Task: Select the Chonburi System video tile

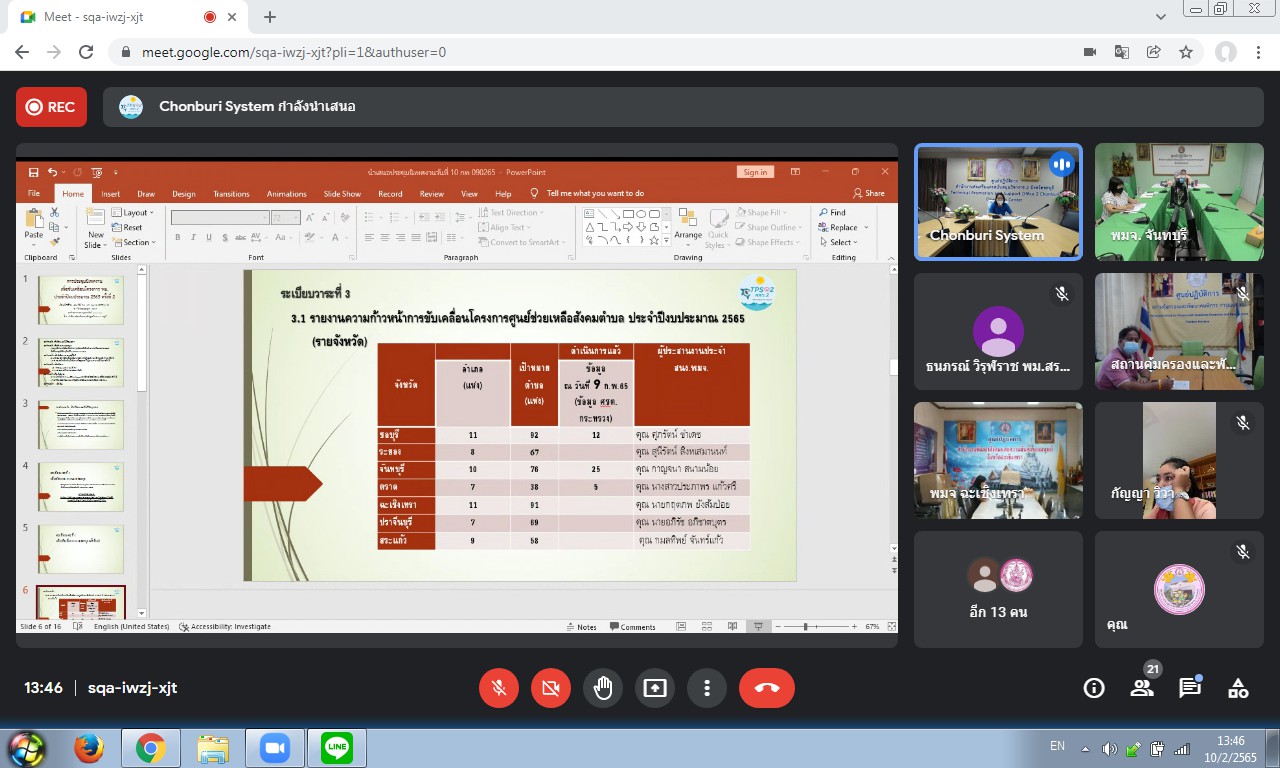Action: [x=998, y=202]
